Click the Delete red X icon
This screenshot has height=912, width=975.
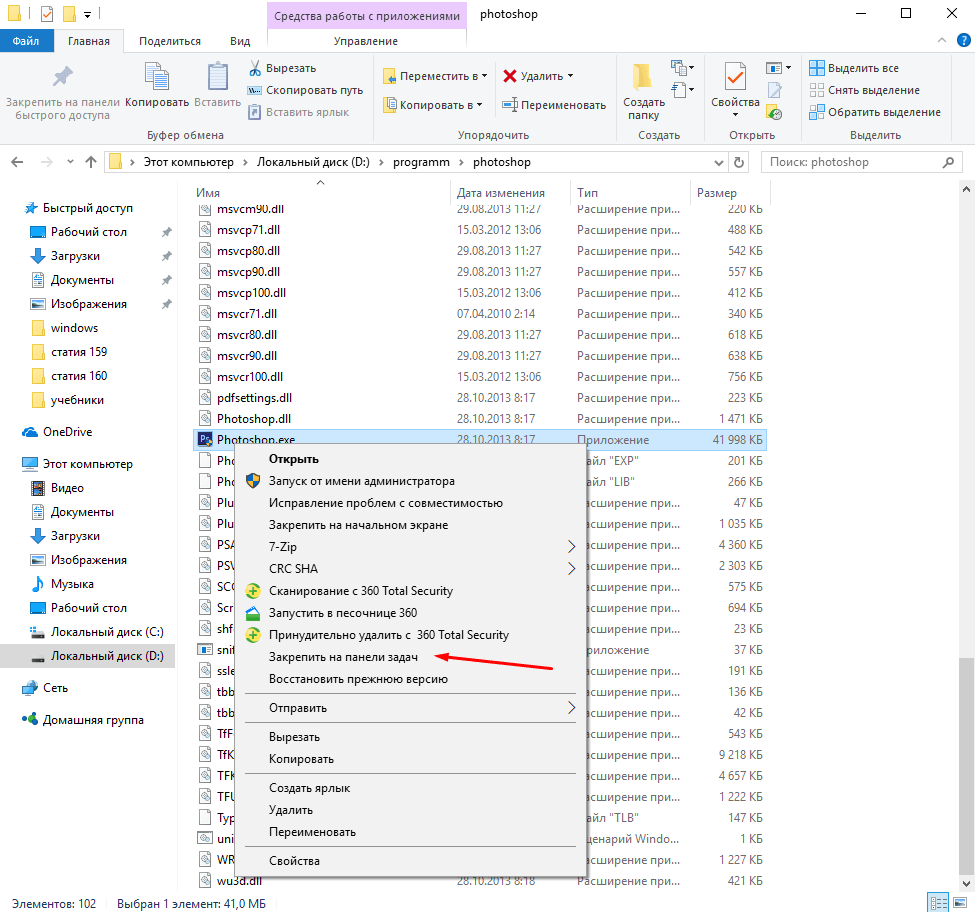point(510,76)
